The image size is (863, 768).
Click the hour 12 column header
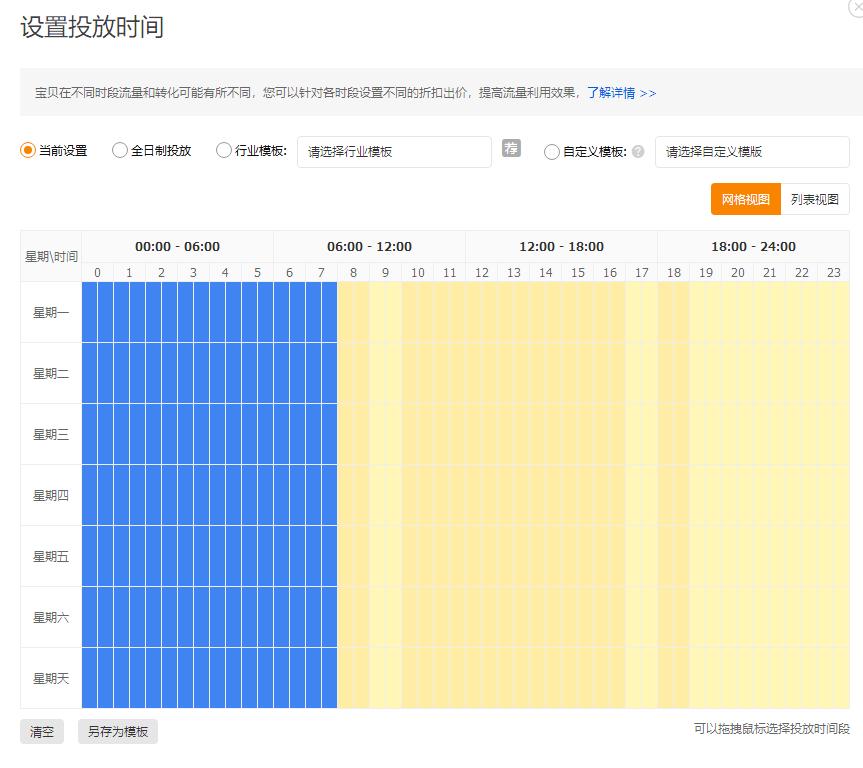[481, 271]
